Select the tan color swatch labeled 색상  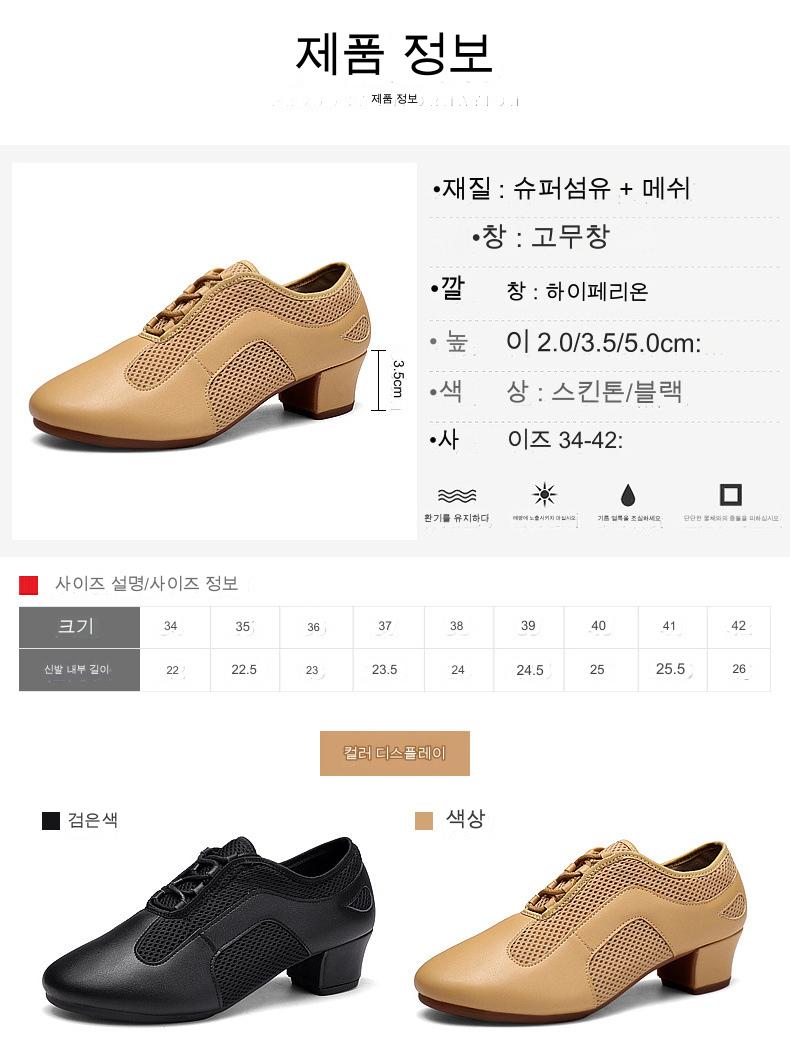point(424,820)
